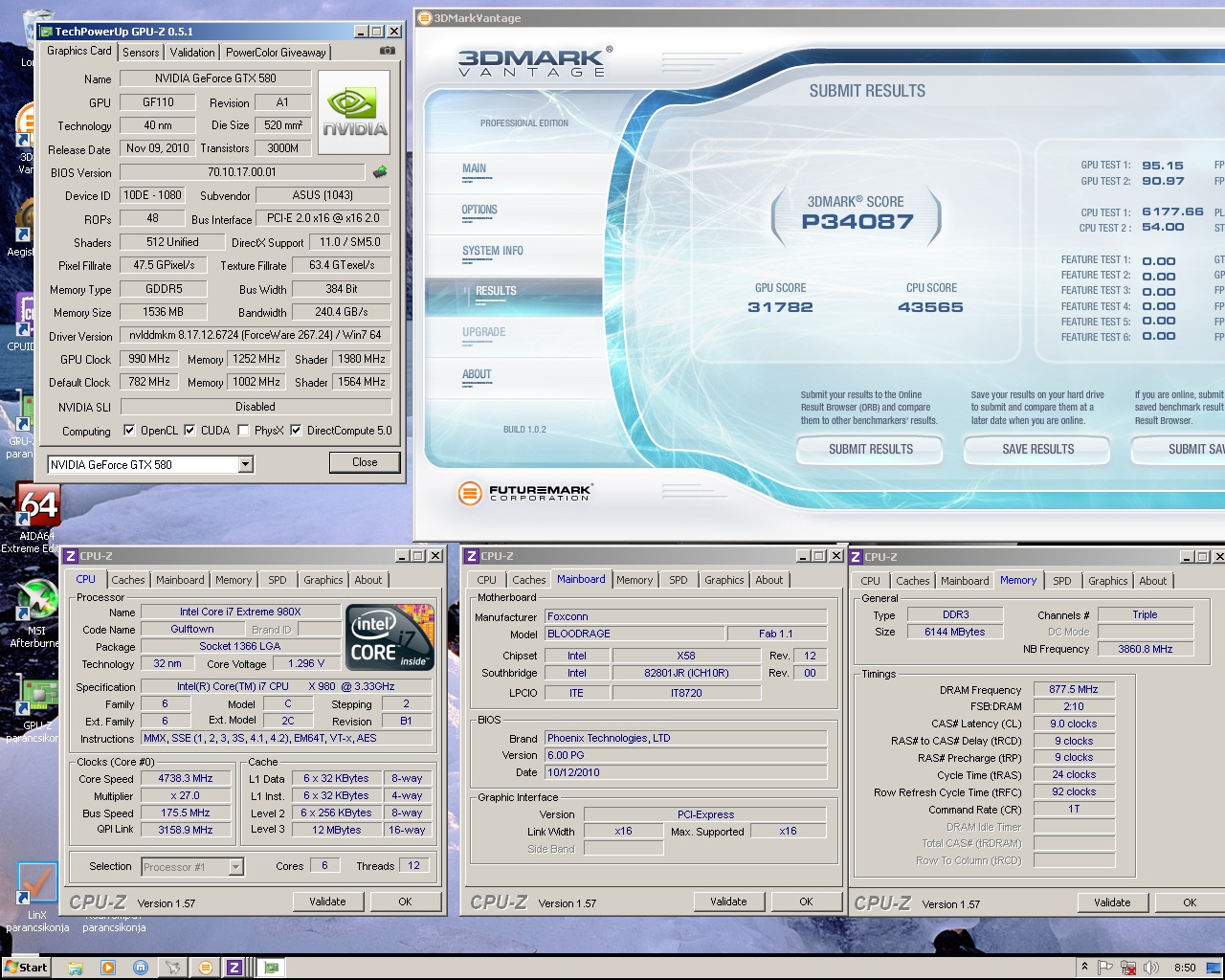Click OK in the Mainboard CPU-Z window
The width and height of the screenshot is (1225, 980).
(806, 902)
